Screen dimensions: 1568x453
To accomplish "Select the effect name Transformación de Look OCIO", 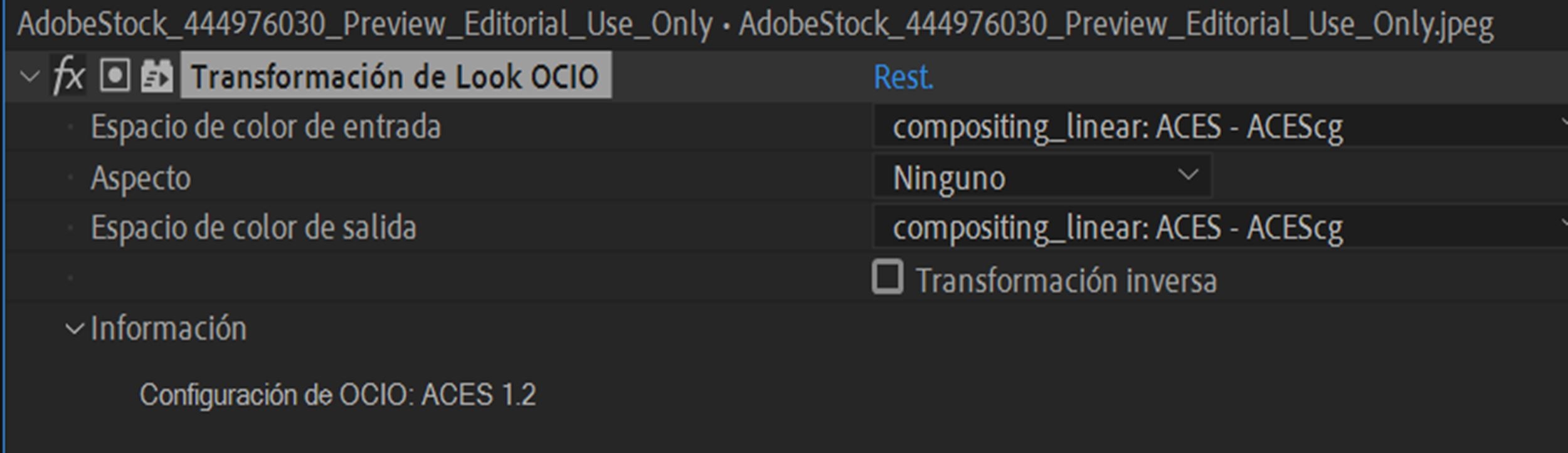I will 395,76.
